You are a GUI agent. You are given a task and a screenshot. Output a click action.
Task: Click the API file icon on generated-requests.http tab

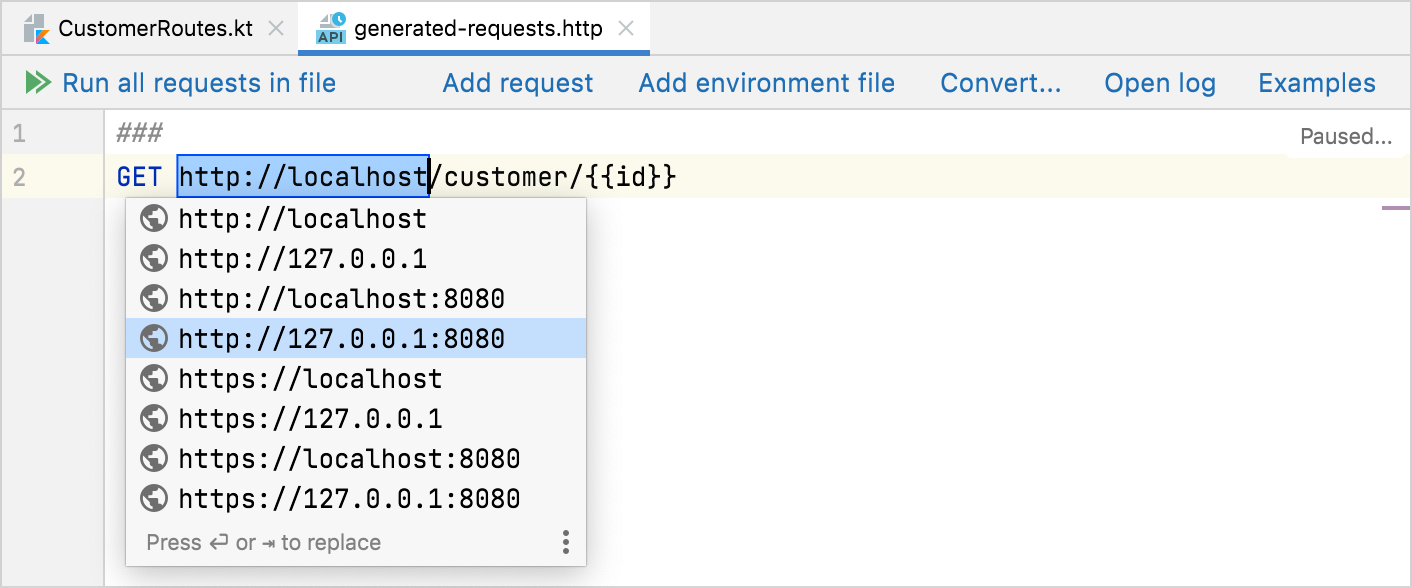point(330,28)
